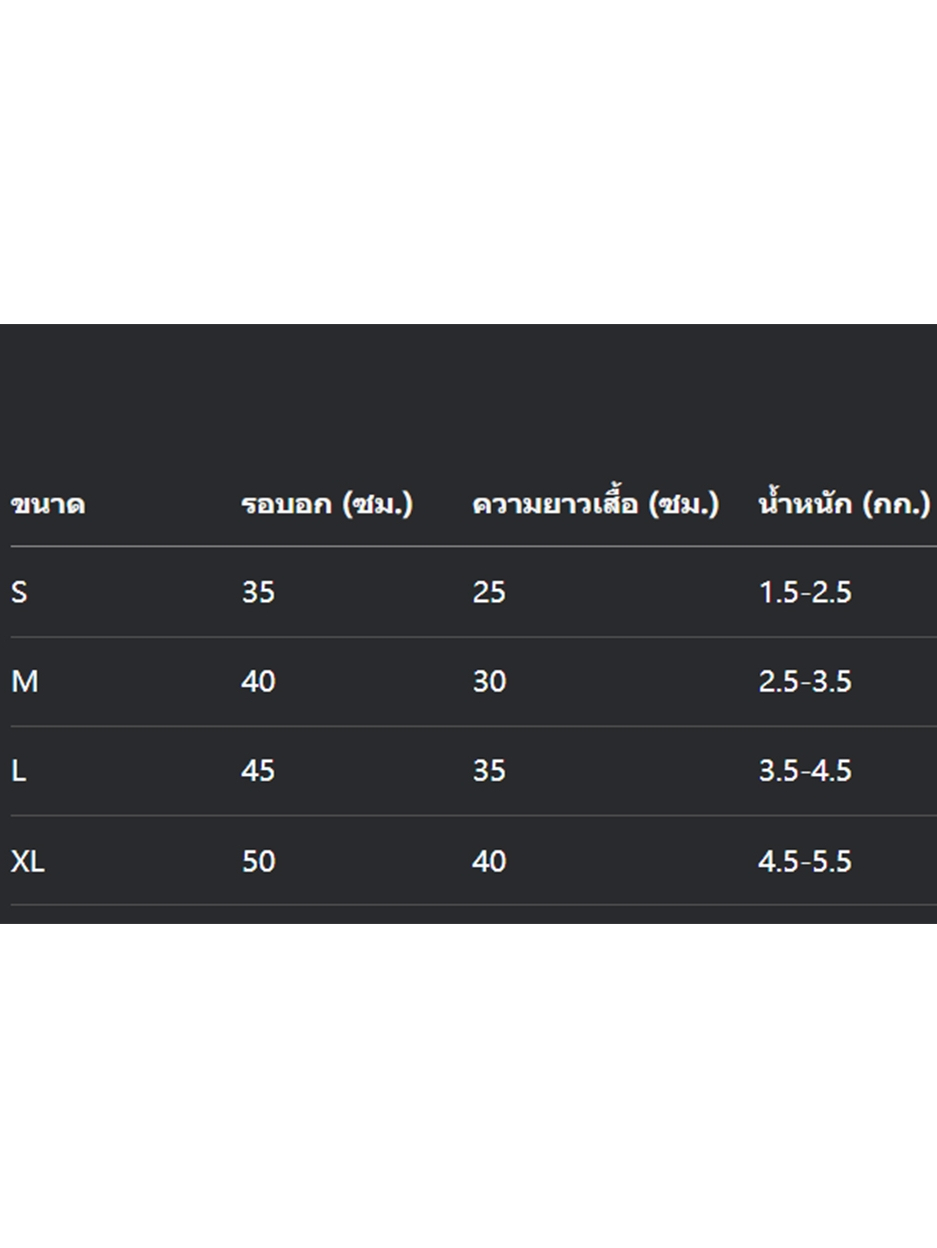Select the L size cell
Image resolution: width=937 pixels, height=1248 pixels.
point(18,771)
